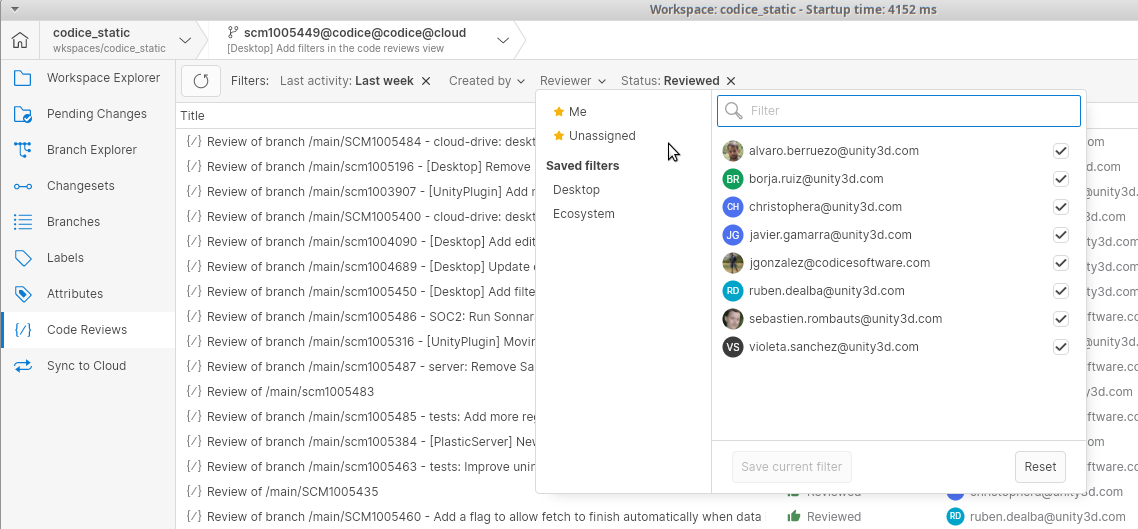Click the Pending Changes sidebar icon
This screenshot has height=529, width=1138.
(x=22, y=114)
